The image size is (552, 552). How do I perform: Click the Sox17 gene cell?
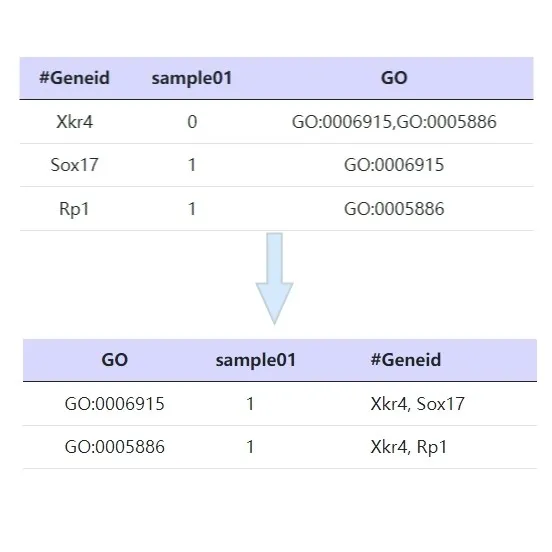[74, 165]
